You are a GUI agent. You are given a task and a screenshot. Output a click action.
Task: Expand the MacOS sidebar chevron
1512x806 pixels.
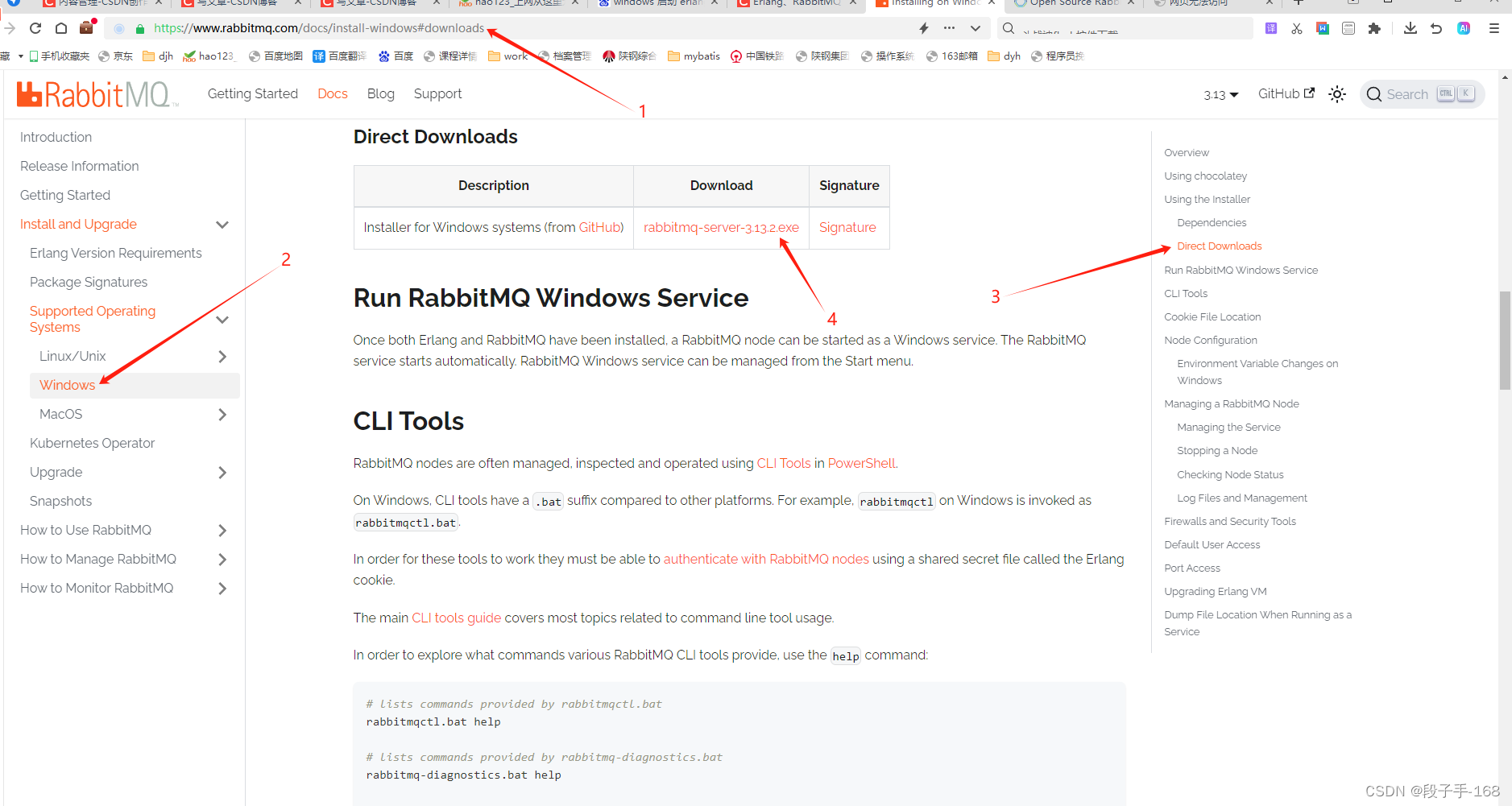click(x=222, y=415)
